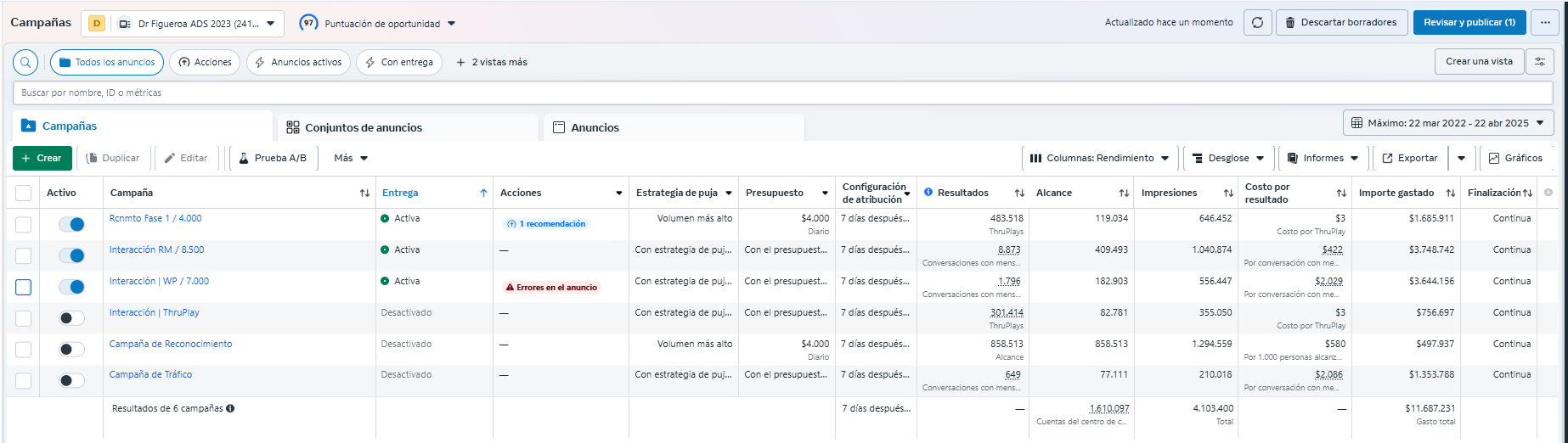Expand Puntuación de oportunidad dropdown
Image resolution: width=1568 pixels, height=443 pixels.
451,24
